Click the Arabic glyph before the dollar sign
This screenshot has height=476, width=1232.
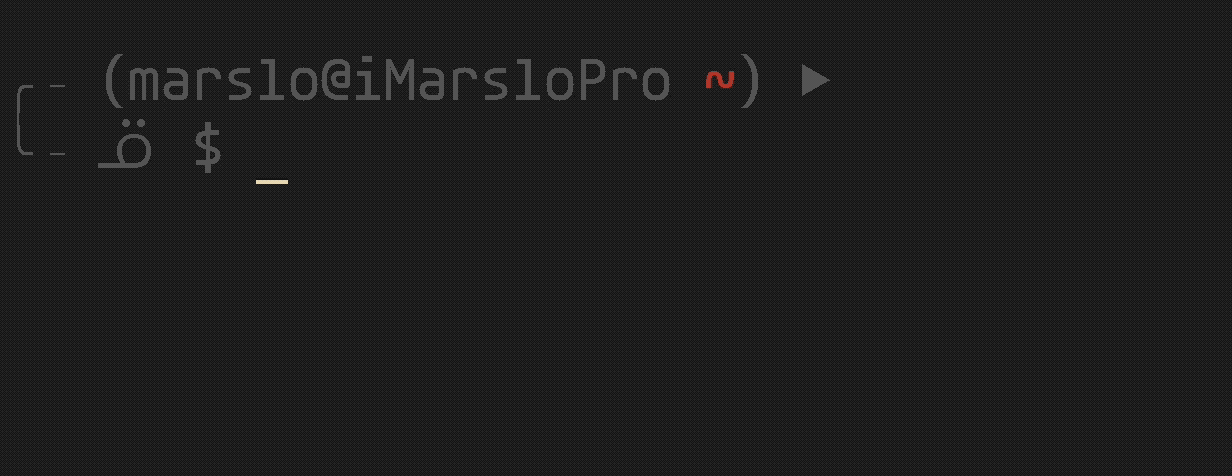point(126,149)
